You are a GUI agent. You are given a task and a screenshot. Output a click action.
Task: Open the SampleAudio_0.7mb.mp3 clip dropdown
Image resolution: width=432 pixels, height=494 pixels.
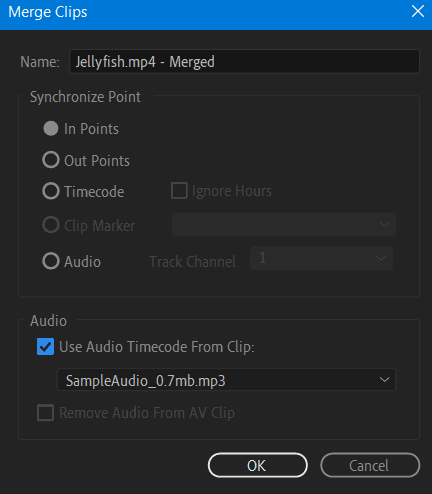pos(226,380)
